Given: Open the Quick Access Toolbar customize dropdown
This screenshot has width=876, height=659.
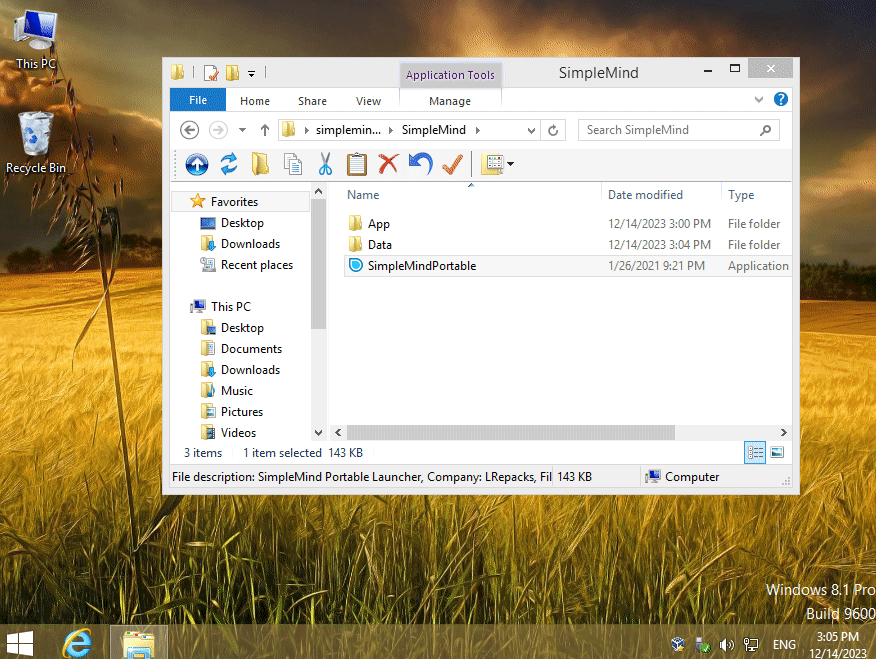Looking at the screenshot, I should coord(251,73).
